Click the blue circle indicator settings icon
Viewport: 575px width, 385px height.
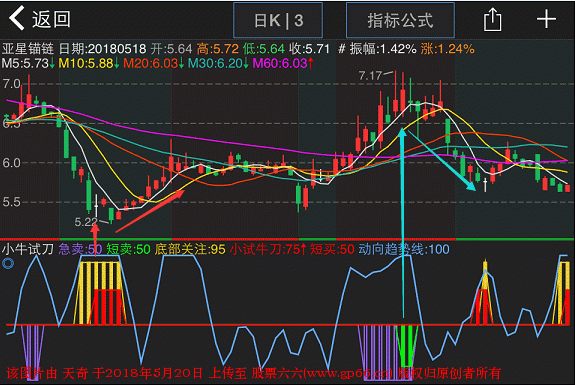click(x=8, y=263)
